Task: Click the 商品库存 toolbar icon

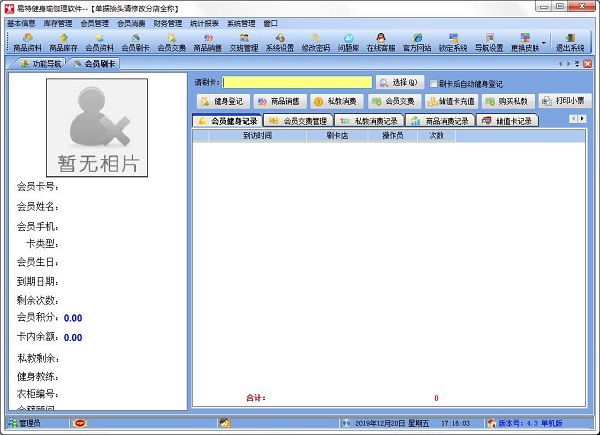Action: (x=64, y=42)
